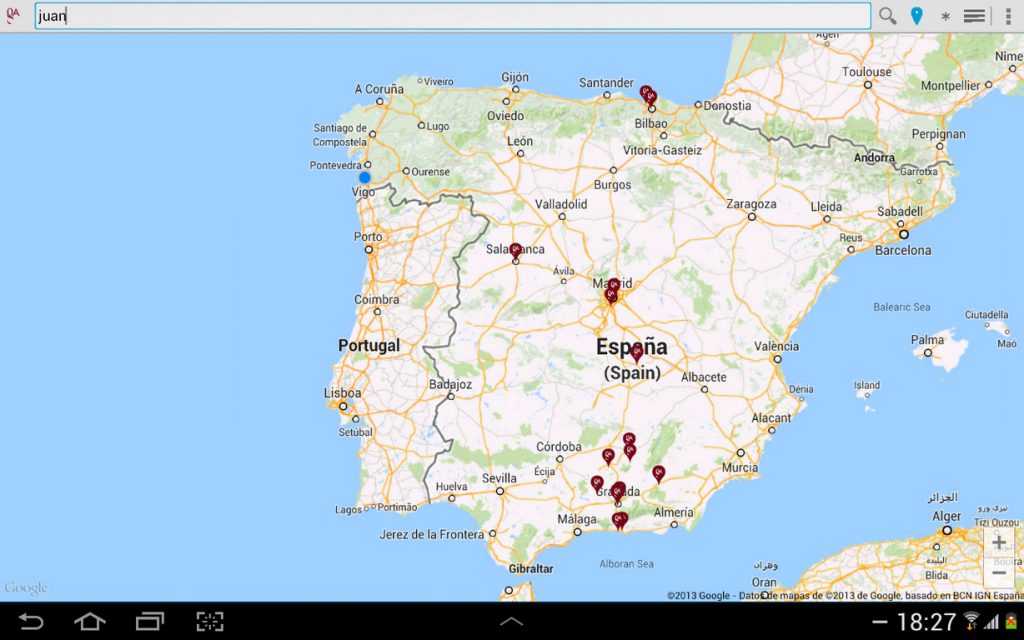Select the marker east of Granada near Murcia
The image size is (1024, 640).
(x=658, y=472)
